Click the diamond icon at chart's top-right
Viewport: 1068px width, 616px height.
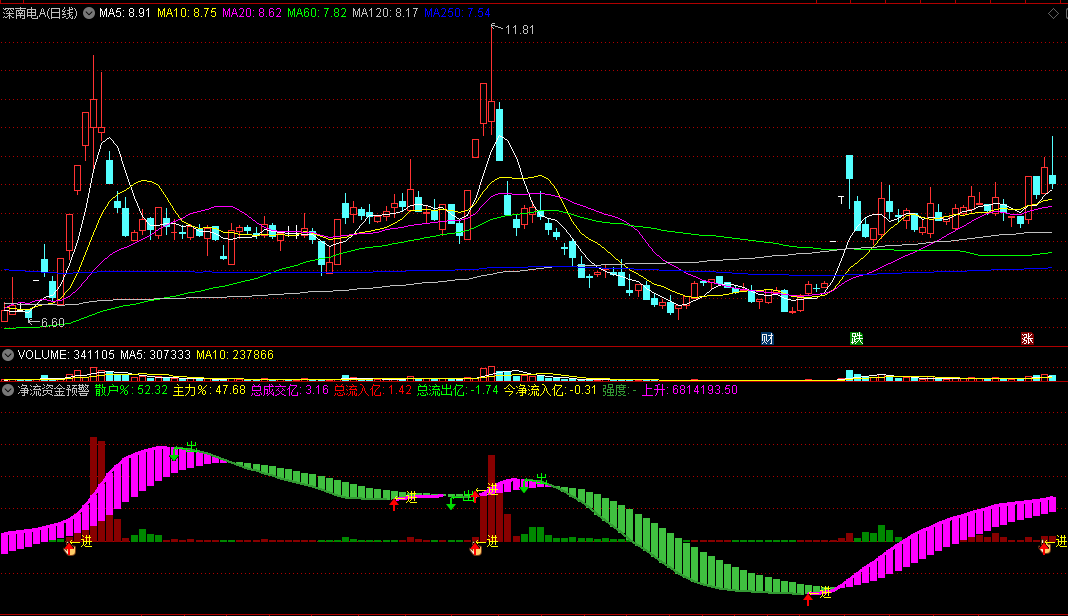coord(1053,13)
